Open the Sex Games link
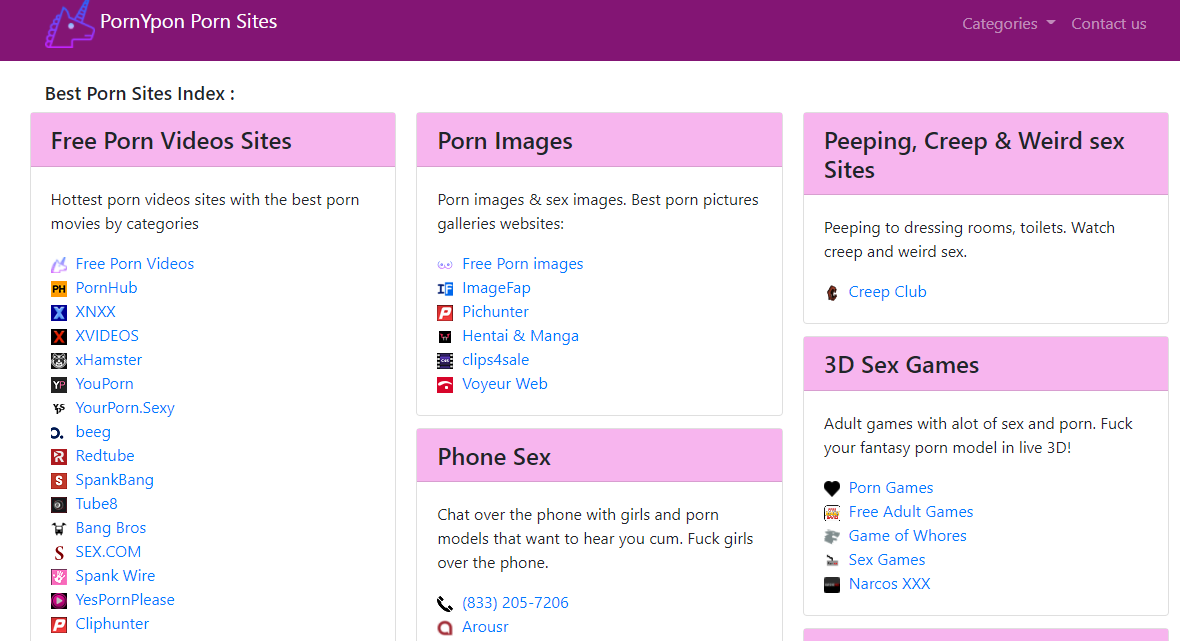1180x641 pixels. click(x=887, y=560)
